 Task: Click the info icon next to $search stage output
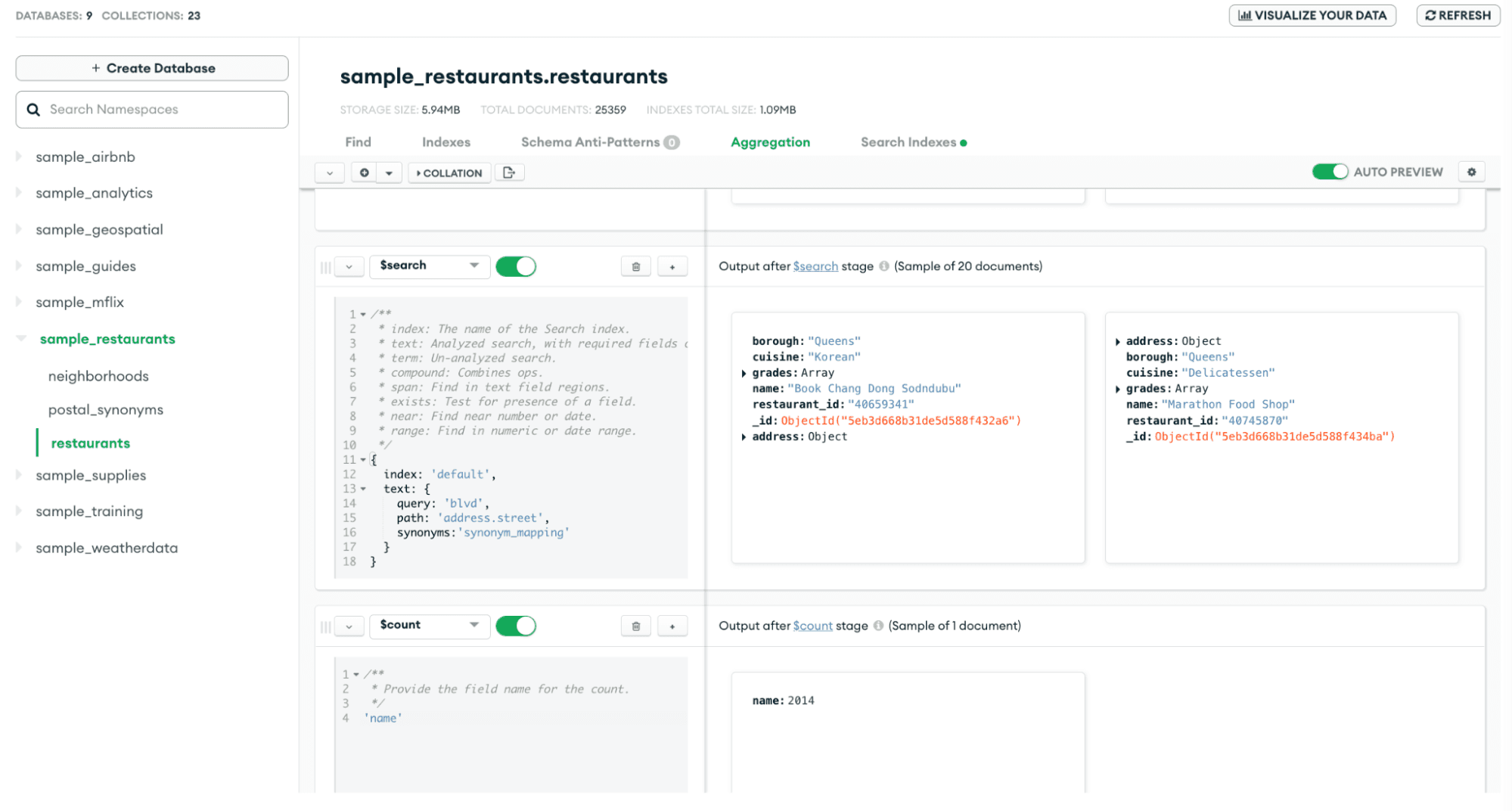pyautogui.click(x=883, y=266)
